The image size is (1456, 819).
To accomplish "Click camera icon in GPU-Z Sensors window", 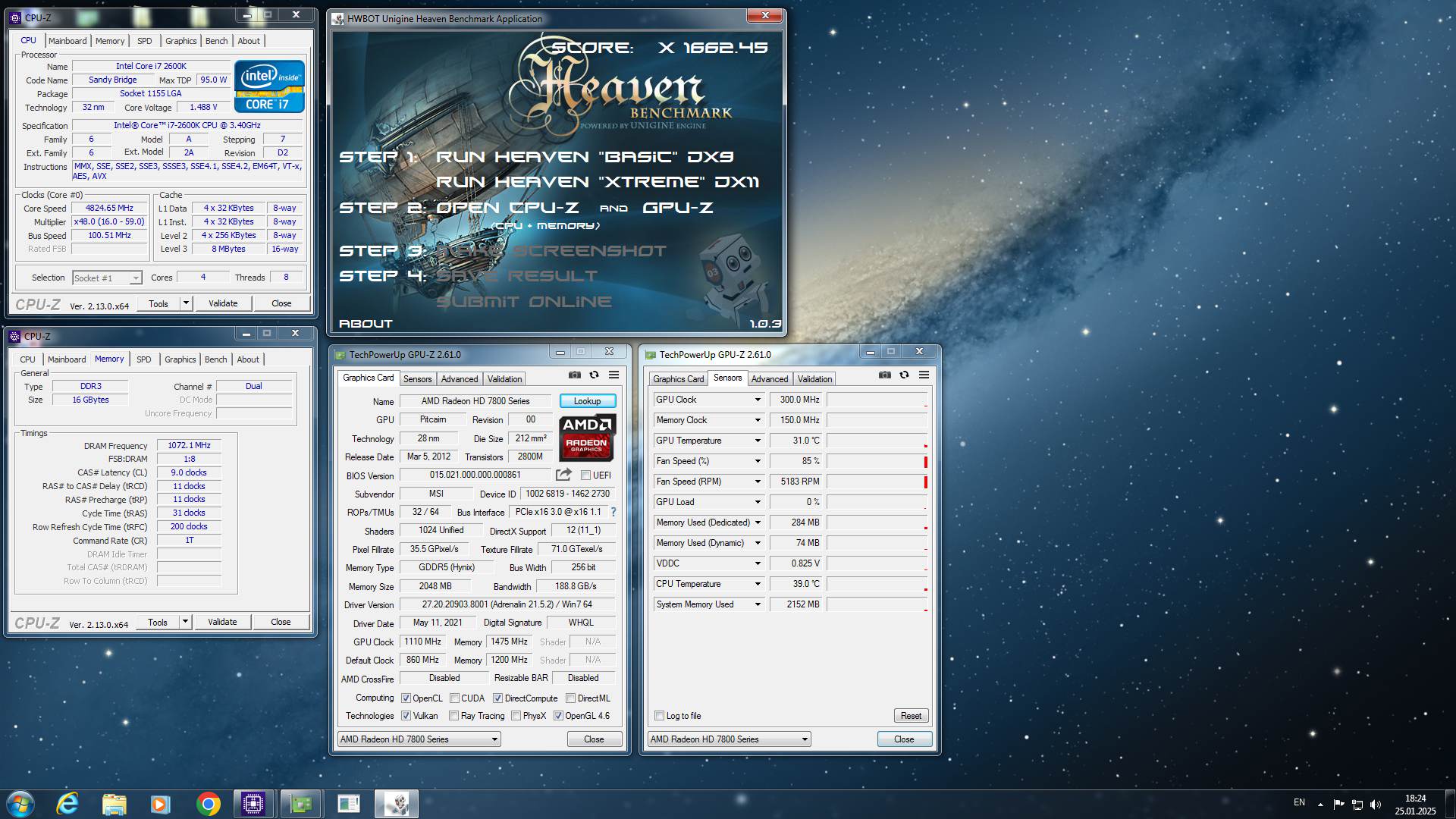I will (885, 375).
